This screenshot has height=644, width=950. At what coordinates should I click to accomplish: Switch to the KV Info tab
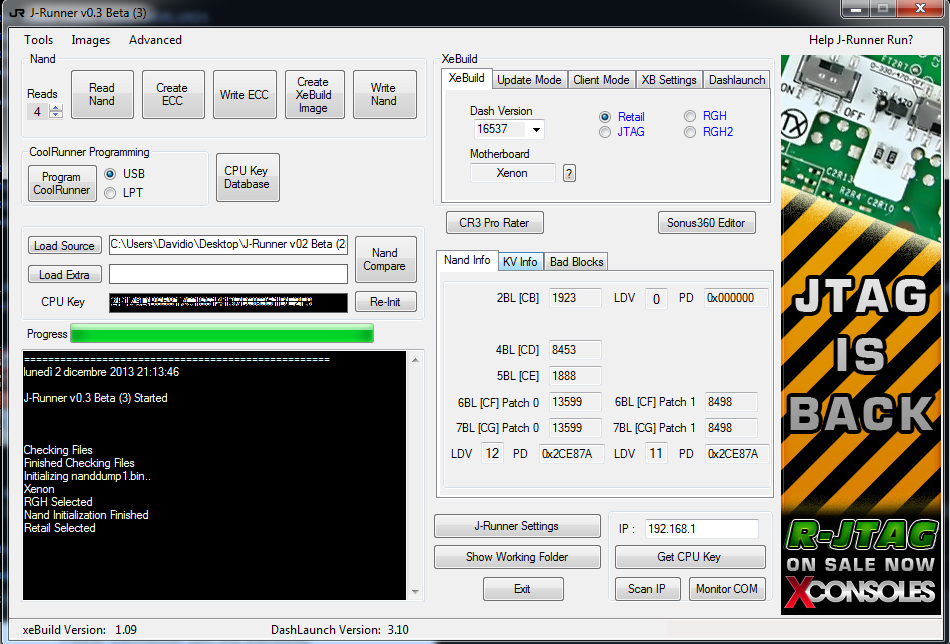pyautogui.click(x=520, y=262)
